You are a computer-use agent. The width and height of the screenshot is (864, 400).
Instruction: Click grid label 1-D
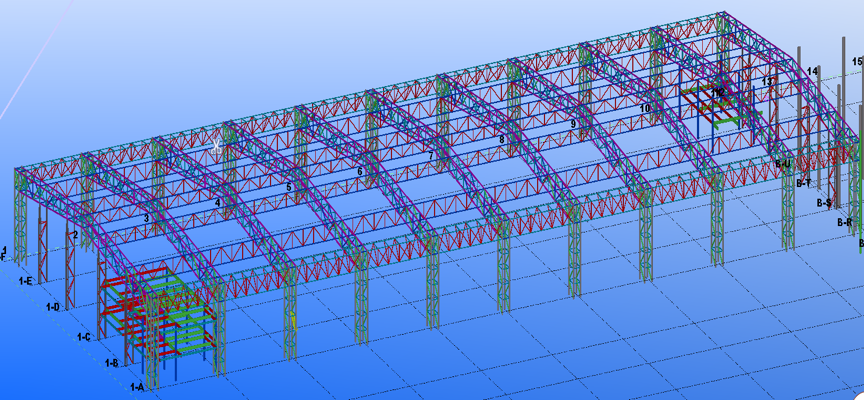tap(54, 308)
